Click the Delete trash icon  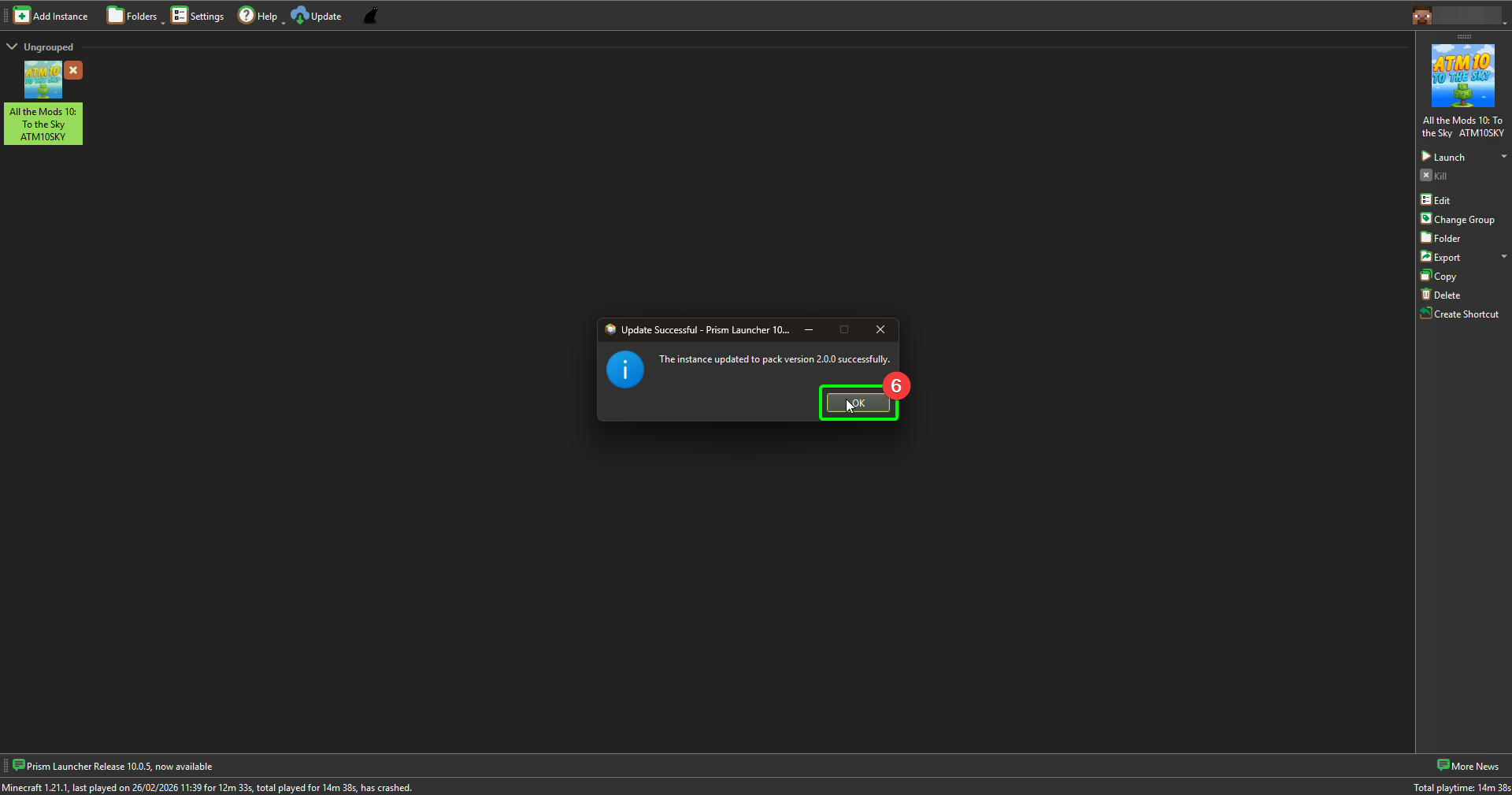(x=1426, y=295)
